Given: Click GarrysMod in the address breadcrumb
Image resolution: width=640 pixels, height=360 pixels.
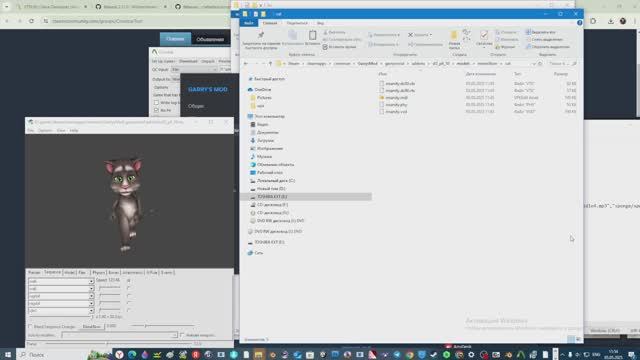Looking at the screenshot, I should pyautogui.click(x=367, y=64).
